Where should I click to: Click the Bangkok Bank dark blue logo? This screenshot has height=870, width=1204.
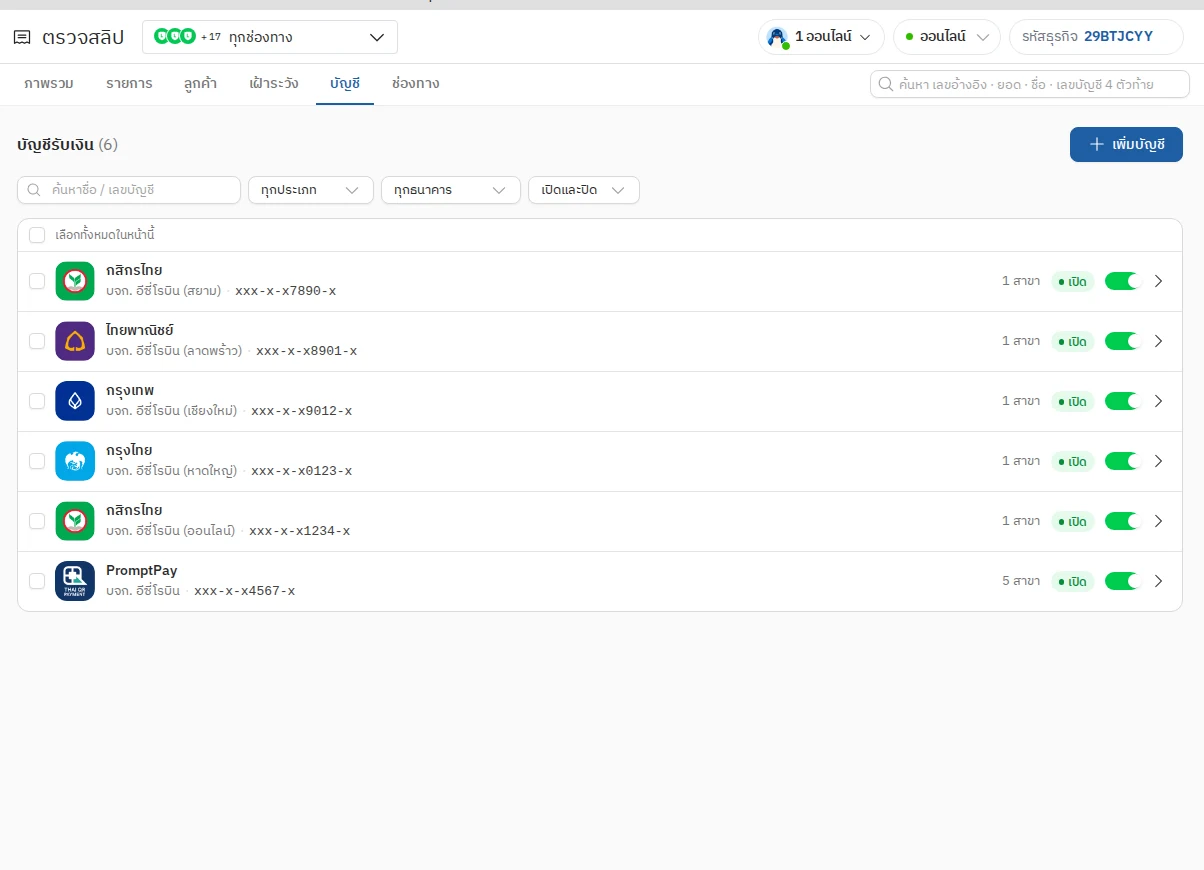[x=75, y=401]
